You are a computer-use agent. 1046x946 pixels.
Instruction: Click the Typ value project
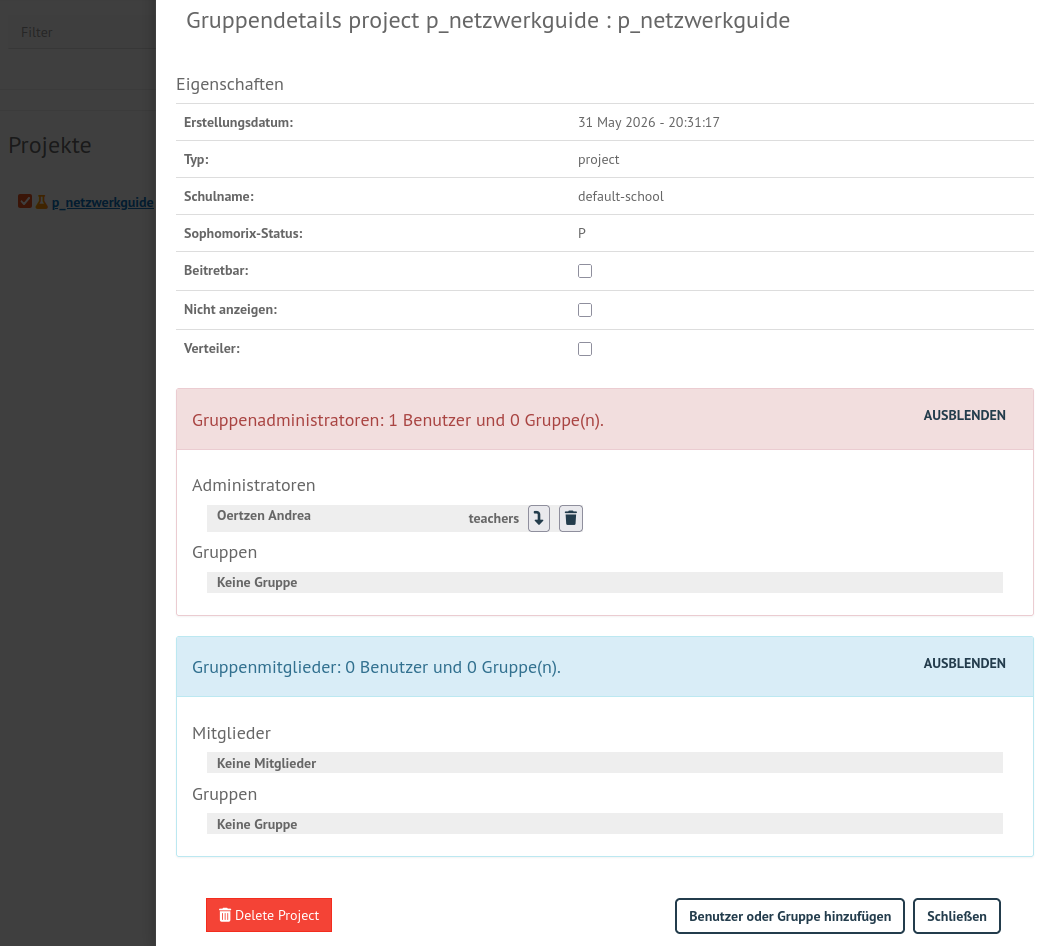[598, 159]
